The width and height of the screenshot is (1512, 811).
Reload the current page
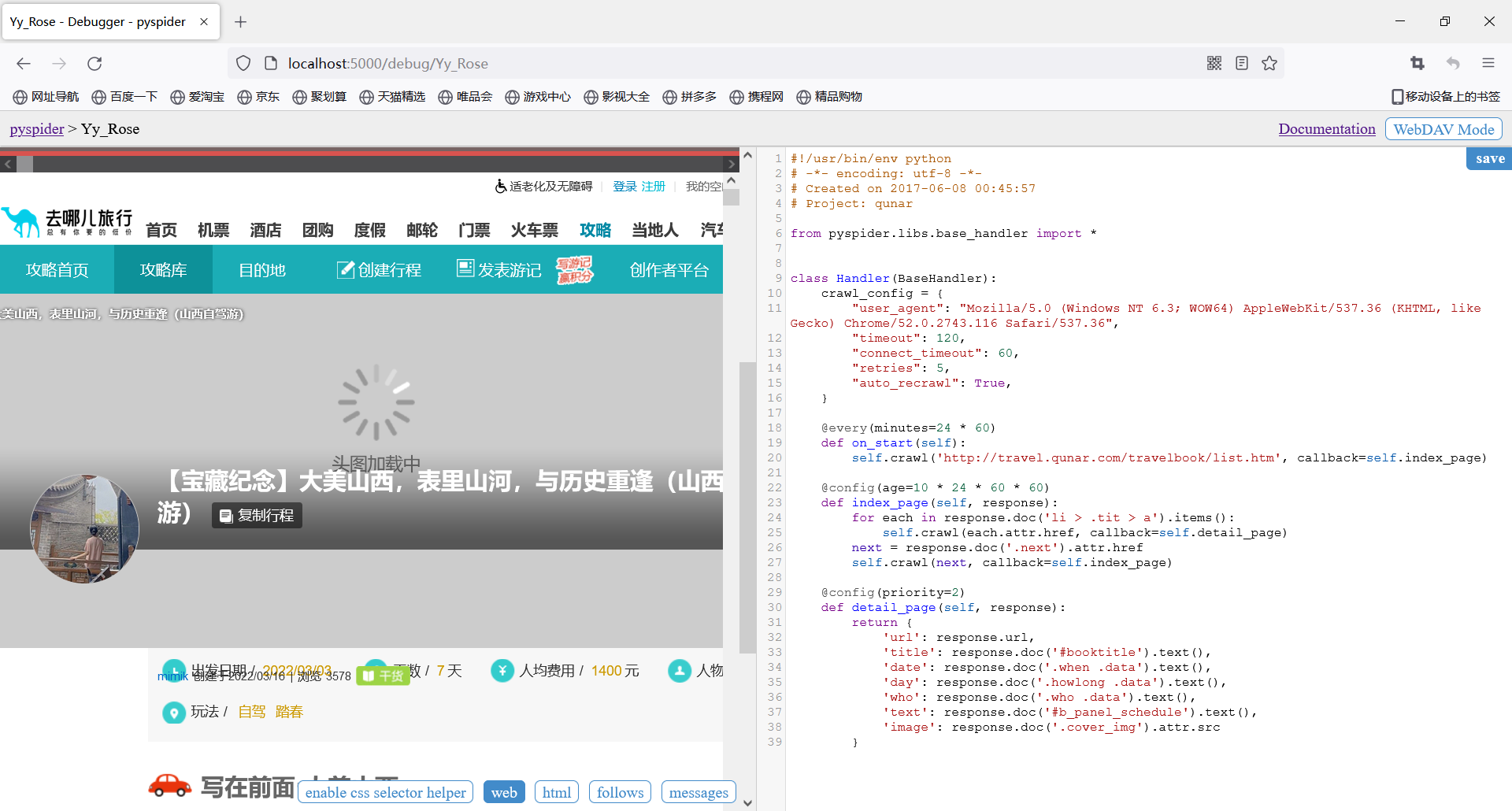[x=94, y=63]
